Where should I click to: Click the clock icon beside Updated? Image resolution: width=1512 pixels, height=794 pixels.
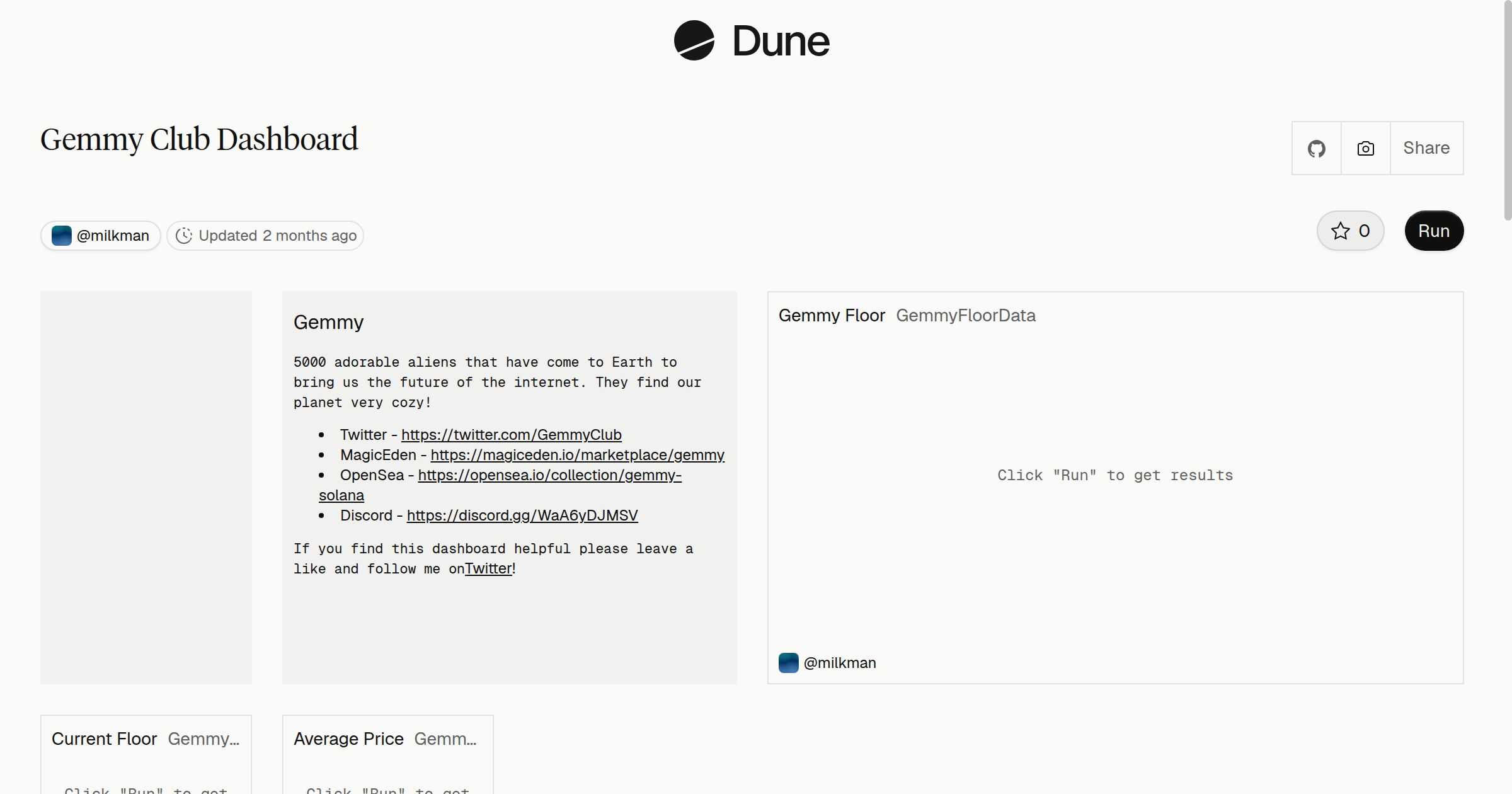183,236
